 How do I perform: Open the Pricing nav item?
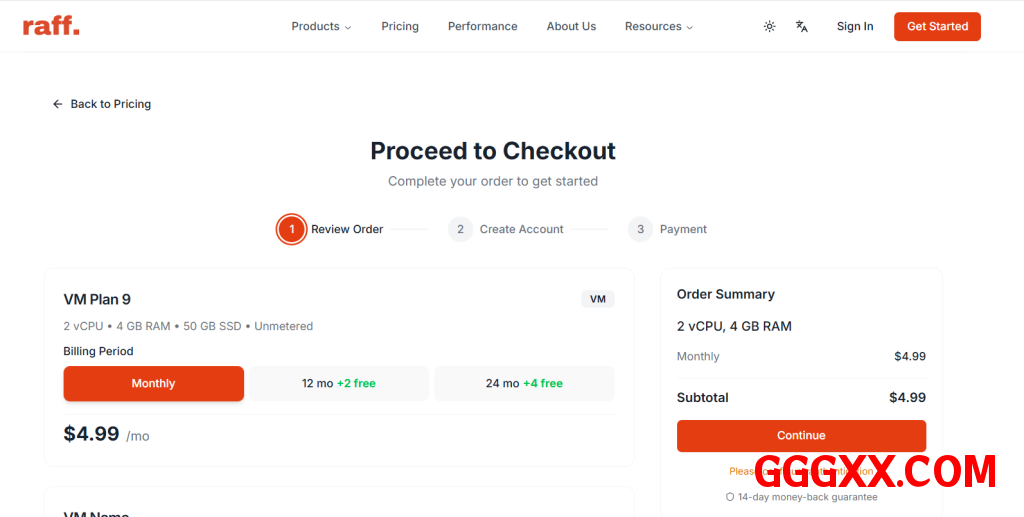click(400, 27)
